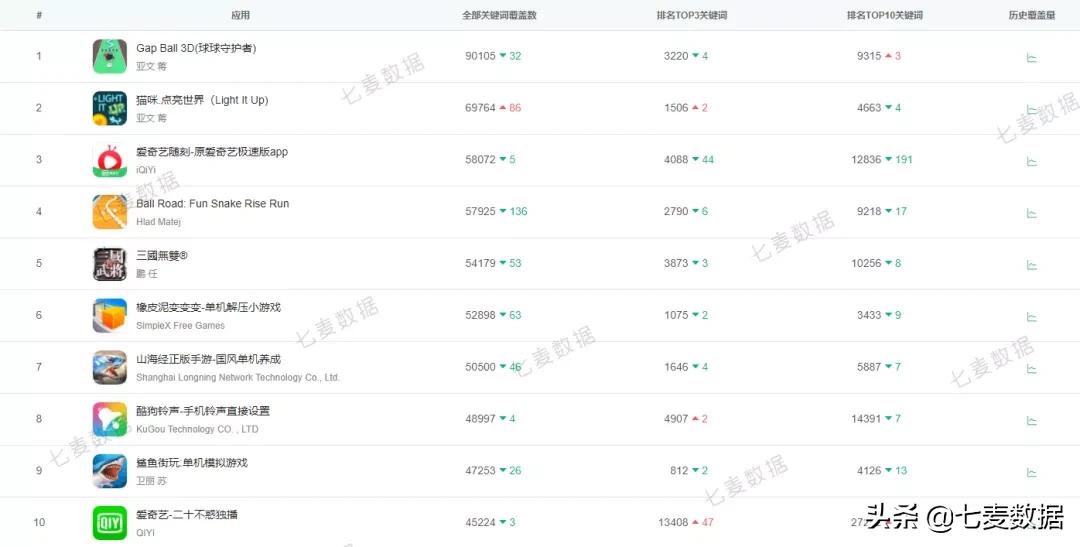
Task: Select TOP3 keyword value 3220
Action: point(676,56)
